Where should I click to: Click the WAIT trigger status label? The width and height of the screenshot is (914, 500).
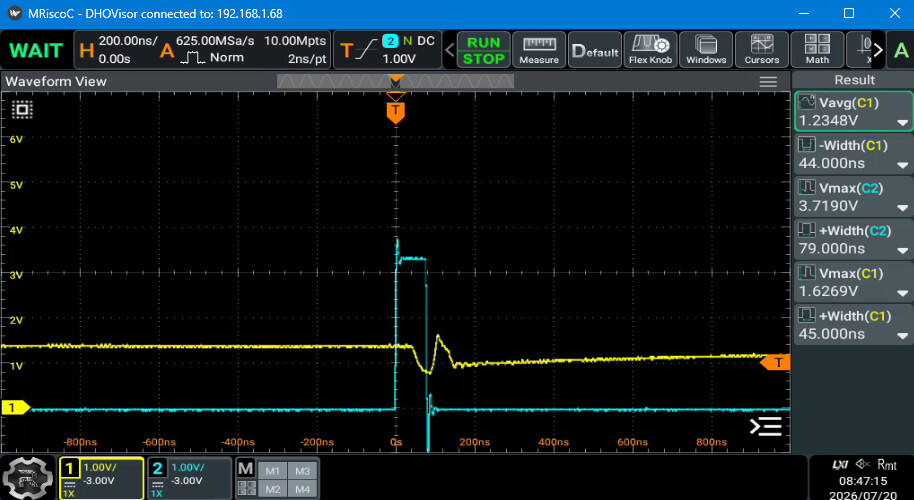point(36,50)
